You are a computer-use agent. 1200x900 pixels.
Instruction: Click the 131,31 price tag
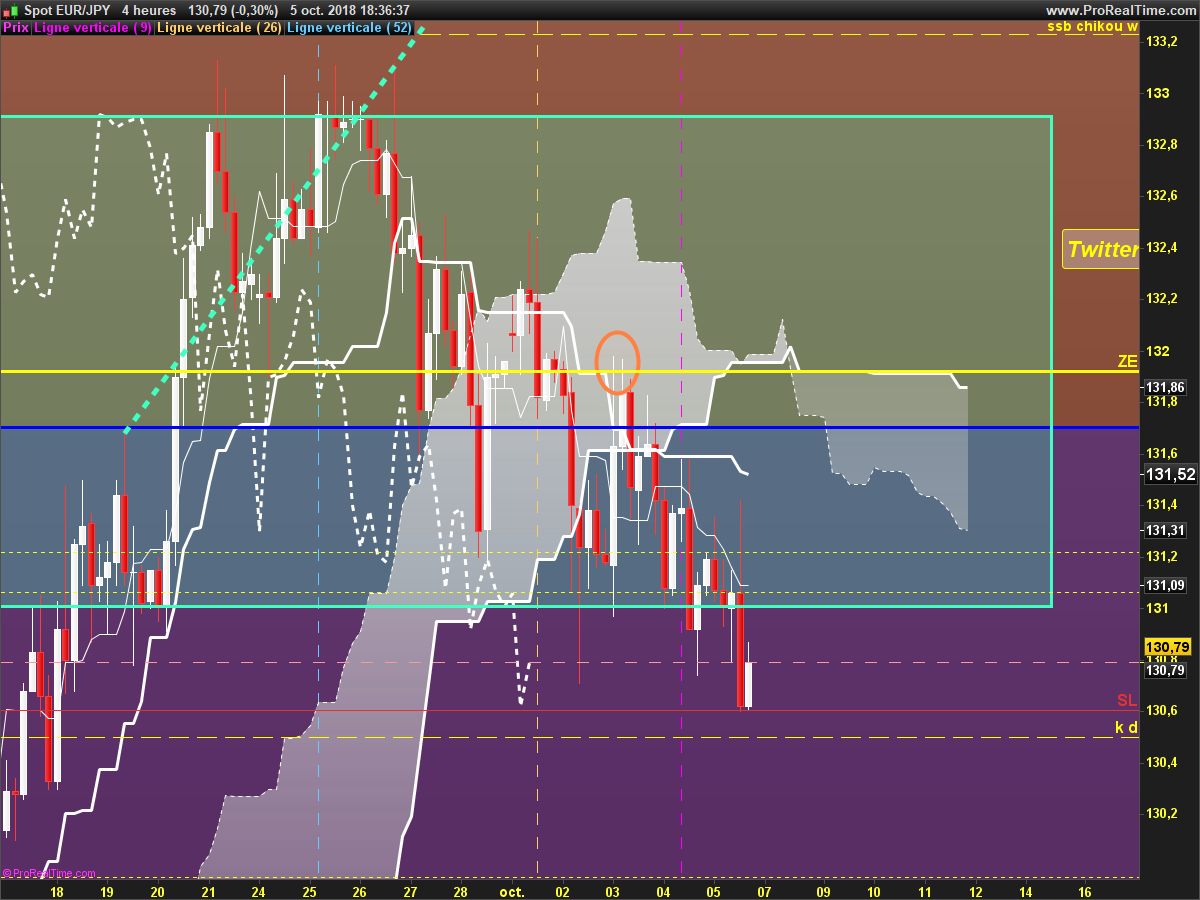[1165, 531]
